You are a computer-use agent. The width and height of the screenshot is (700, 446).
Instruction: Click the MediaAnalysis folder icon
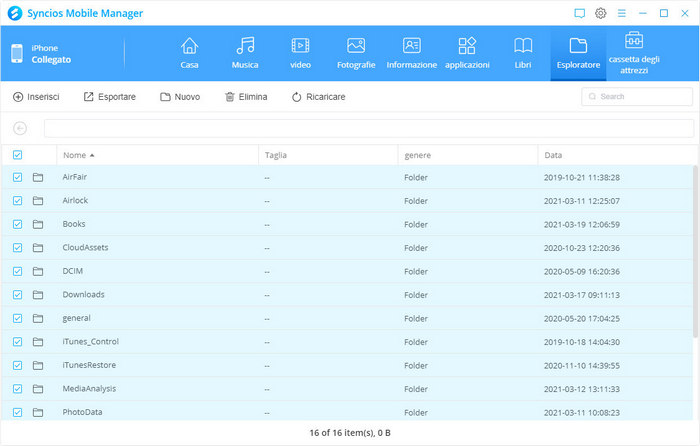click(38, 389)
